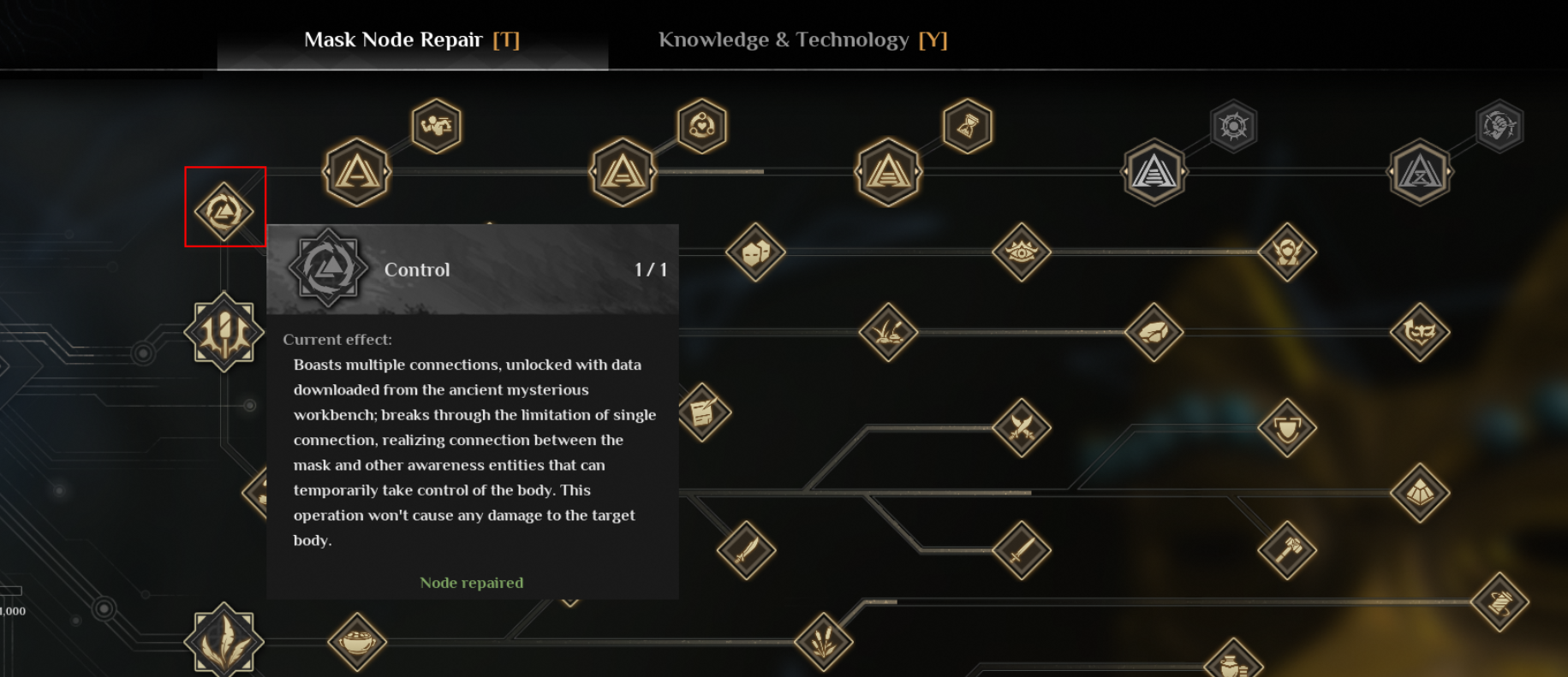Select the highlighted Control node icon
This screenshot has height=677, width=1568.
pyautogui.click(x=224, y=211)
